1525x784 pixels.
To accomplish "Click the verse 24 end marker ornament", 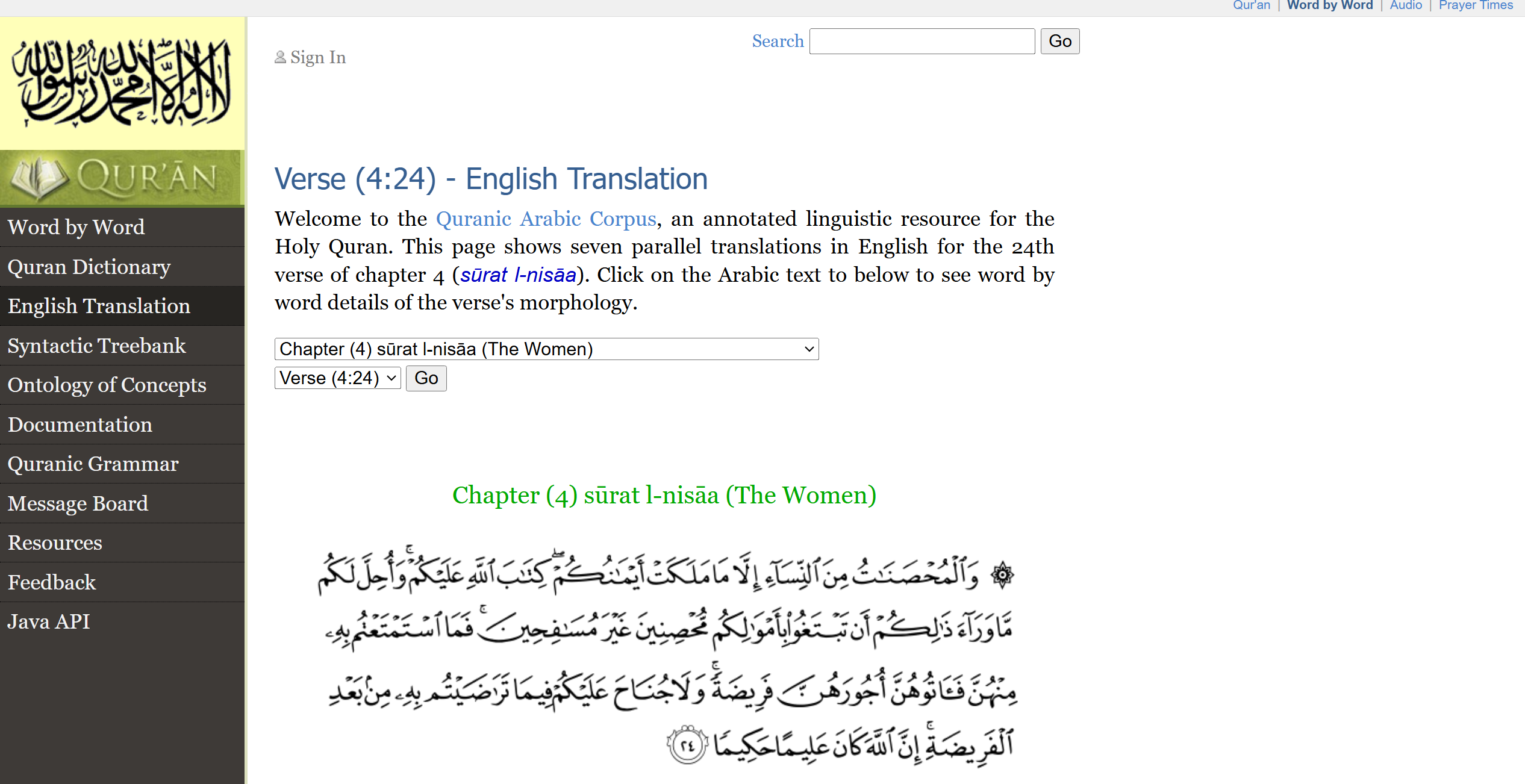I will (x=687, y=745).
